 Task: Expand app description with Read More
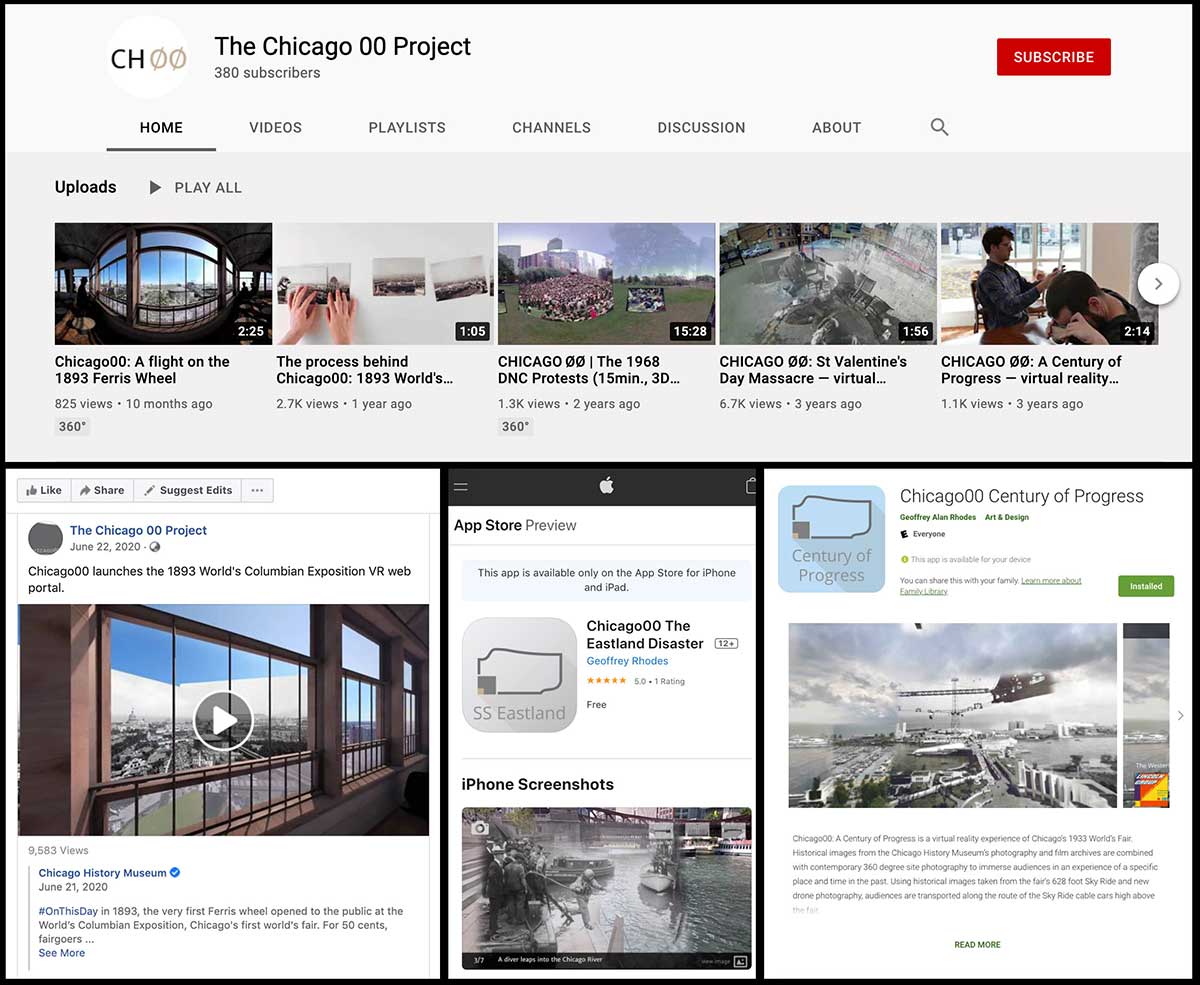point(977,944)
